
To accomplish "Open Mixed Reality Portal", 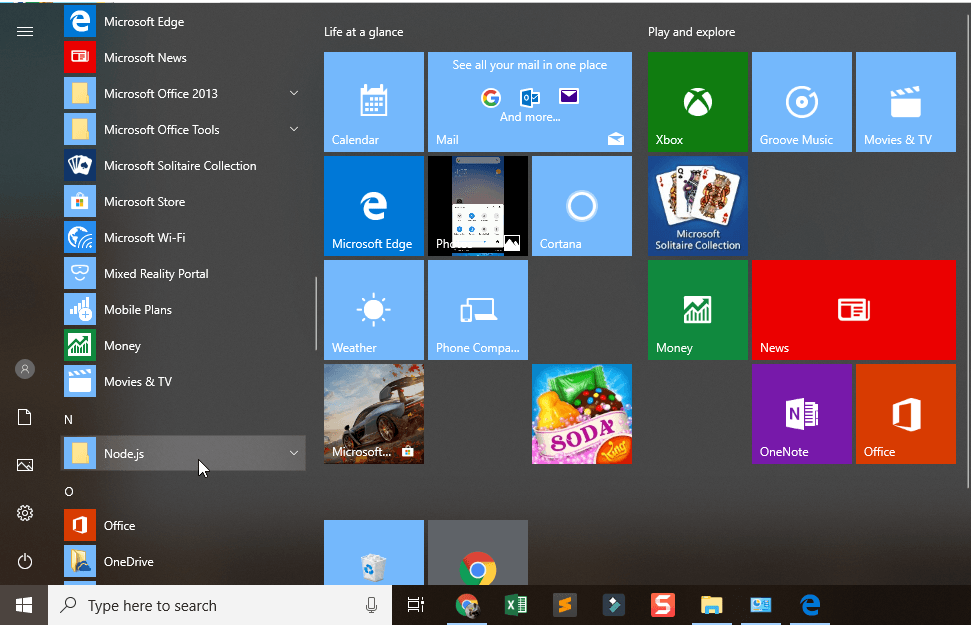I will [x=184, y=274].
